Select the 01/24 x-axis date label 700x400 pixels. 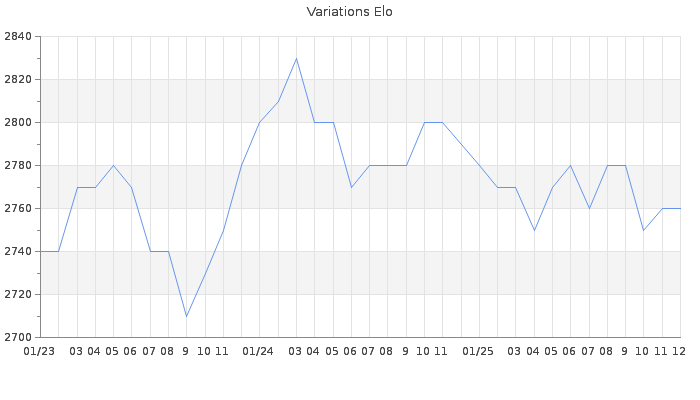tap(258, 352)
